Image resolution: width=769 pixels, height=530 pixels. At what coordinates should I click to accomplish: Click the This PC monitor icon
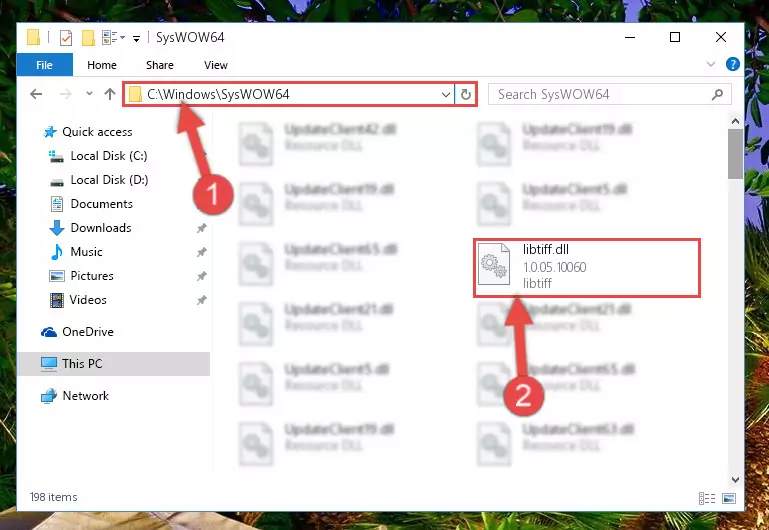(x=49, y=364)
